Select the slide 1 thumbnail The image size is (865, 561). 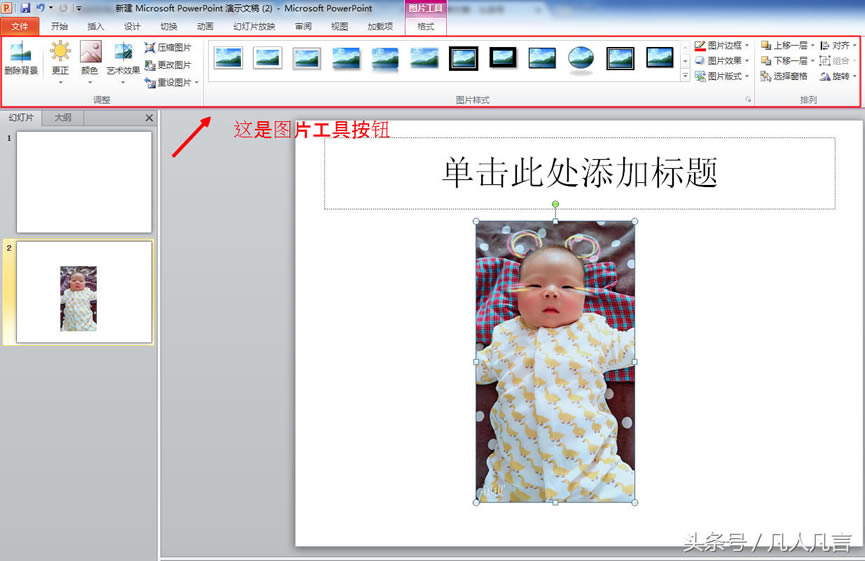coord(84,182)
